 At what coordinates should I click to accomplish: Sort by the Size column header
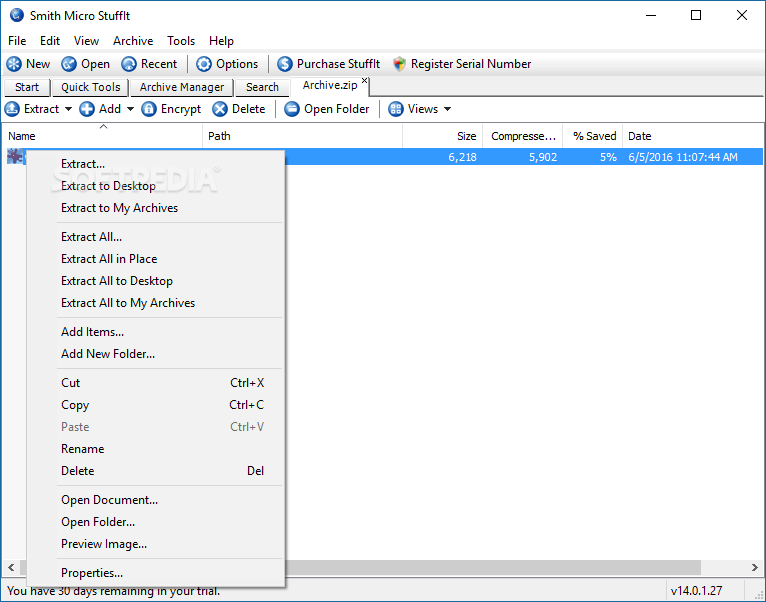pos(443,136)
